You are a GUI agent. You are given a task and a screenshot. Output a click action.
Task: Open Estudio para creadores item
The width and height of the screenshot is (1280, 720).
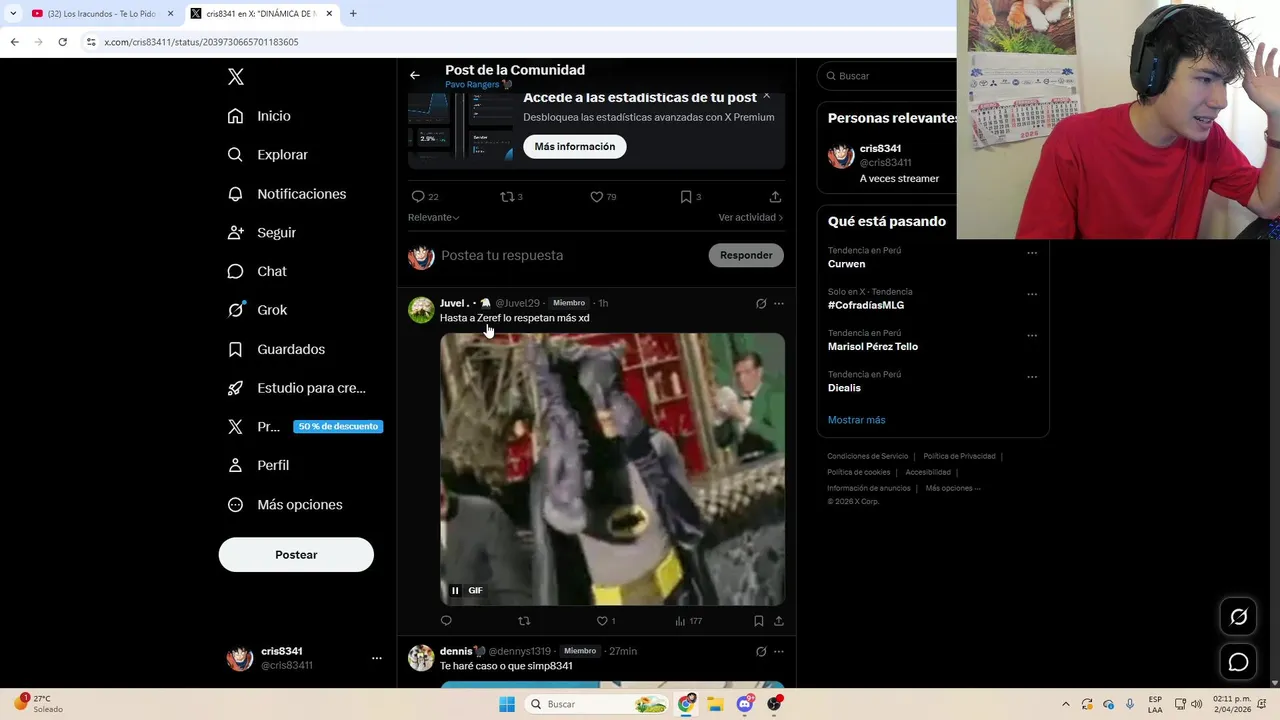297,388
